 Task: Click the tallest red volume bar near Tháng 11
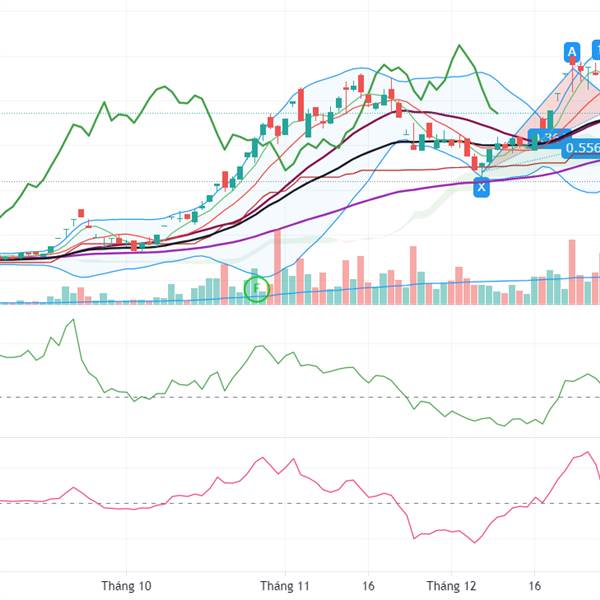[277, 267]
